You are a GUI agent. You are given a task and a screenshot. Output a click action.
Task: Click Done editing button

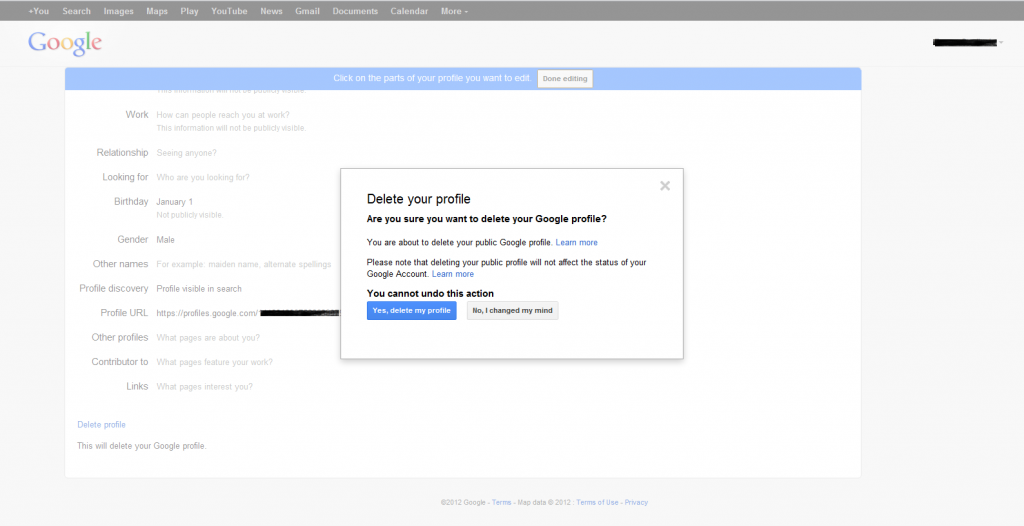[565, 78]
